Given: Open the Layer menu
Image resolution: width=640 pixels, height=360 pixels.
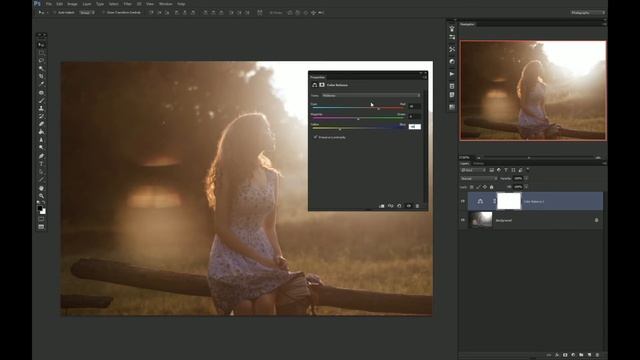Looking at the screenshot, I should (x=87, y=4).
